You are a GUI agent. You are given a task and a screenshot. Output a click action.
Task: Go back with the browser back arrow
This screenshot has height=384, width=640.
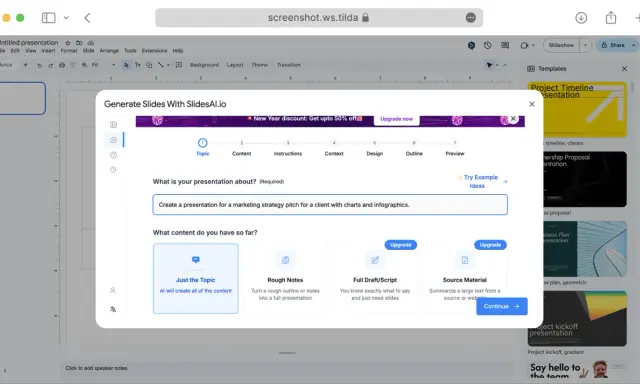click(x=87, y=18)
